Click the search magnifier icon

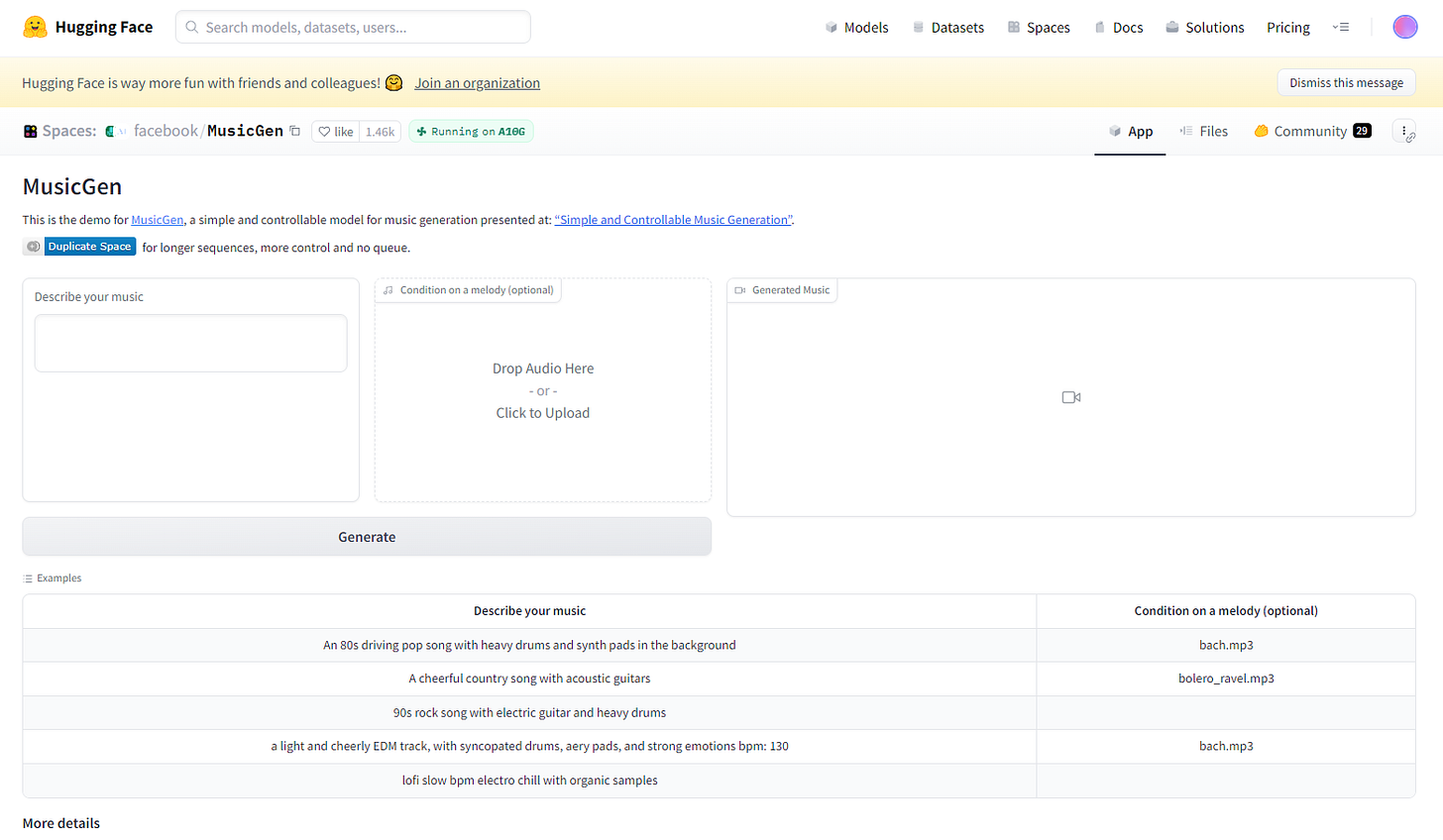click(x=192, y=27)
